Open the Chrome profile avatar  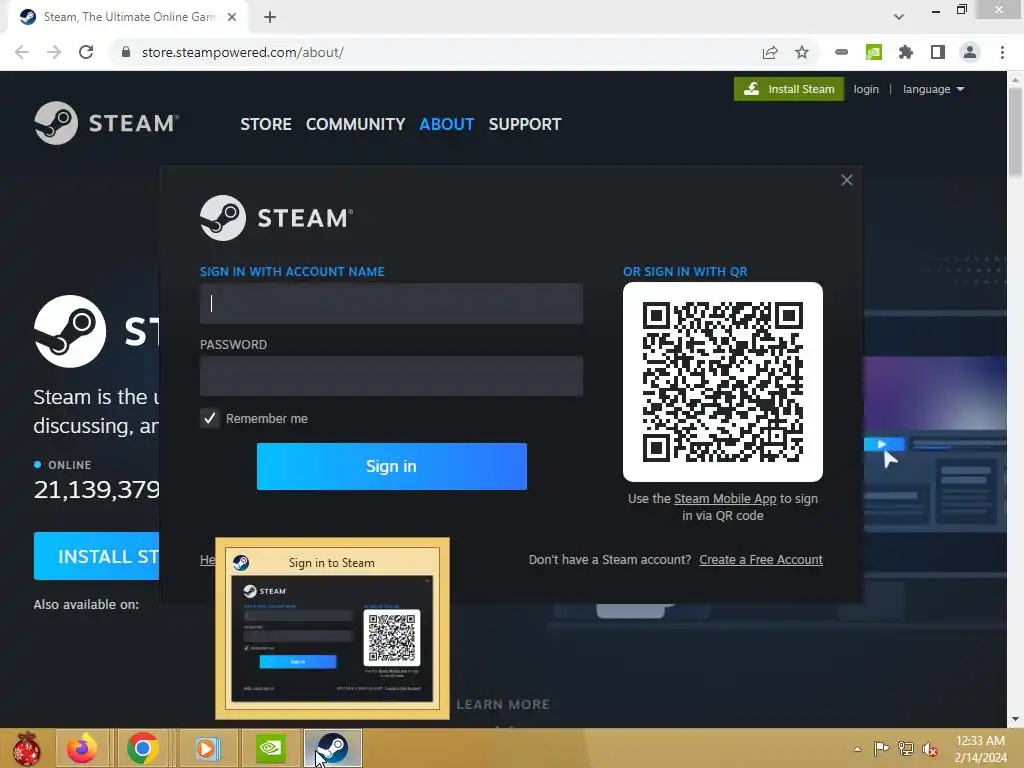tap(970, 52)
